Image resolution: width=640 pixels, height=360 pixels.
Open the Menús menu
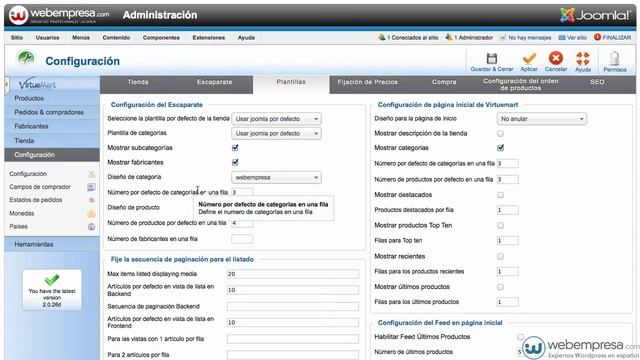pyautogui.click(x=81, y=38)
